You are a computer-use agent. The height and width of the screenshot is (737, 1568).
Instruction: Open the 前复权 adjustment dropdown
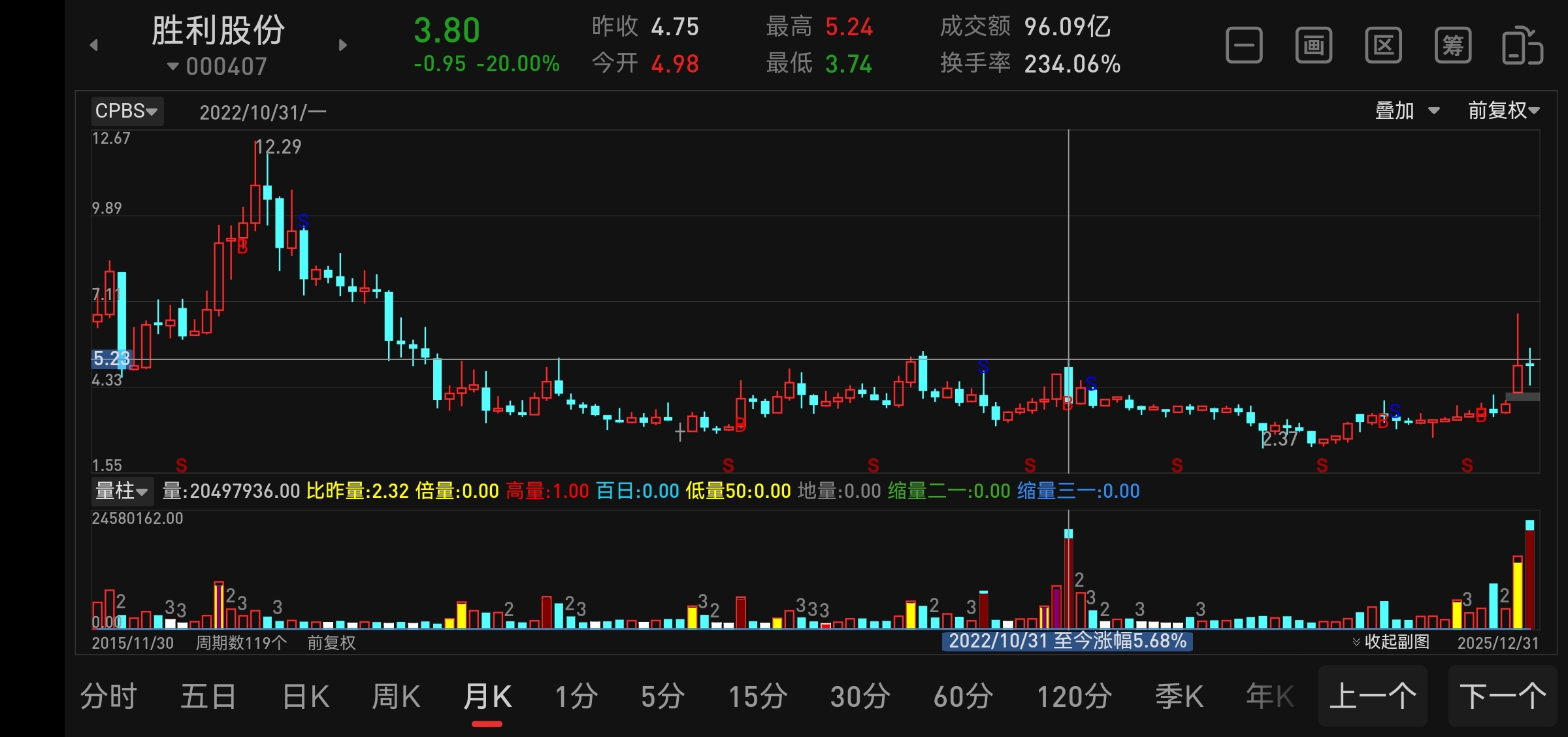pos(1503,111)
